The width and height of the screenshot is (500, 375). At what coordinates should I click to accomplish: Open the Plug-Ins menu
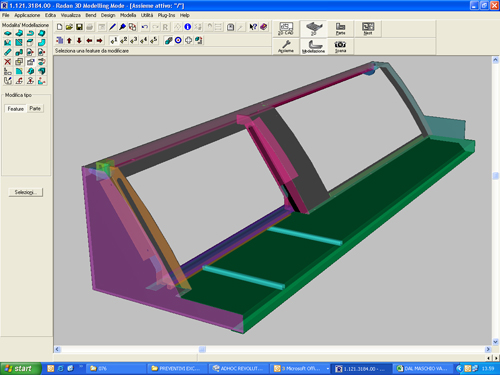pos(166,15)
